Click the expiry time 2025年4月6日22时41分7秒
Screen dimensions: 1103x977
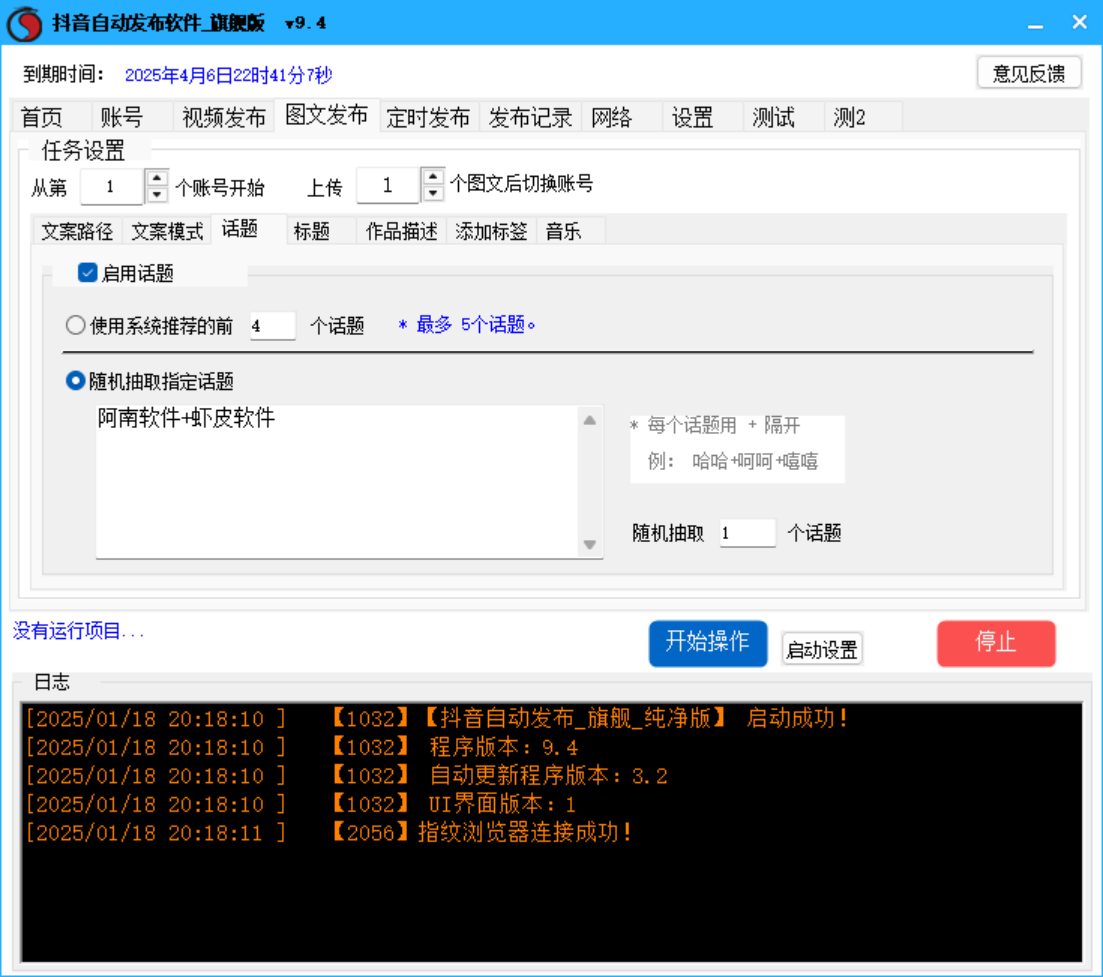point(228,75)
